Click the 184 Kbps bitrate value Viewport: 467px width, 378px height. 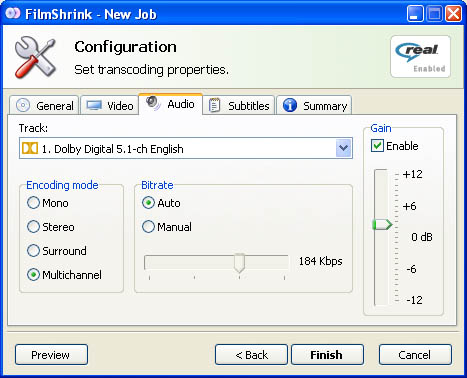point(320,261)
